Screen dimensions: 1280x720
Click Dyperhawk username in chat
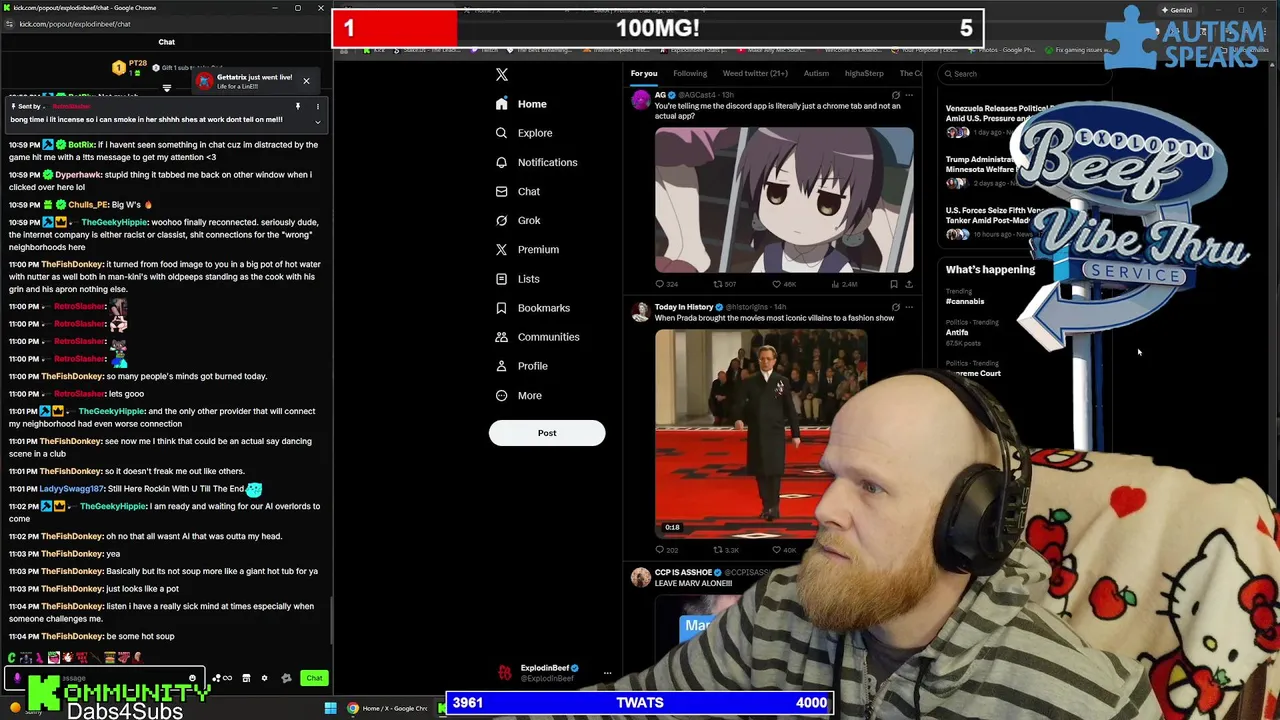point(78,175)
